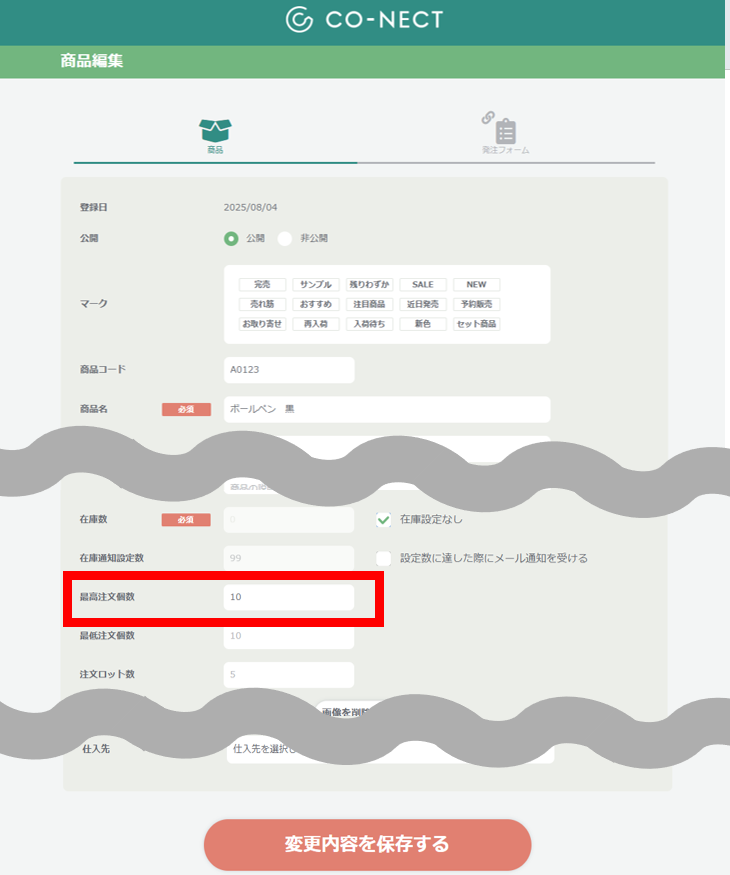Focus the 商品コード input field
730x875 pixels.
click(289, 370)
